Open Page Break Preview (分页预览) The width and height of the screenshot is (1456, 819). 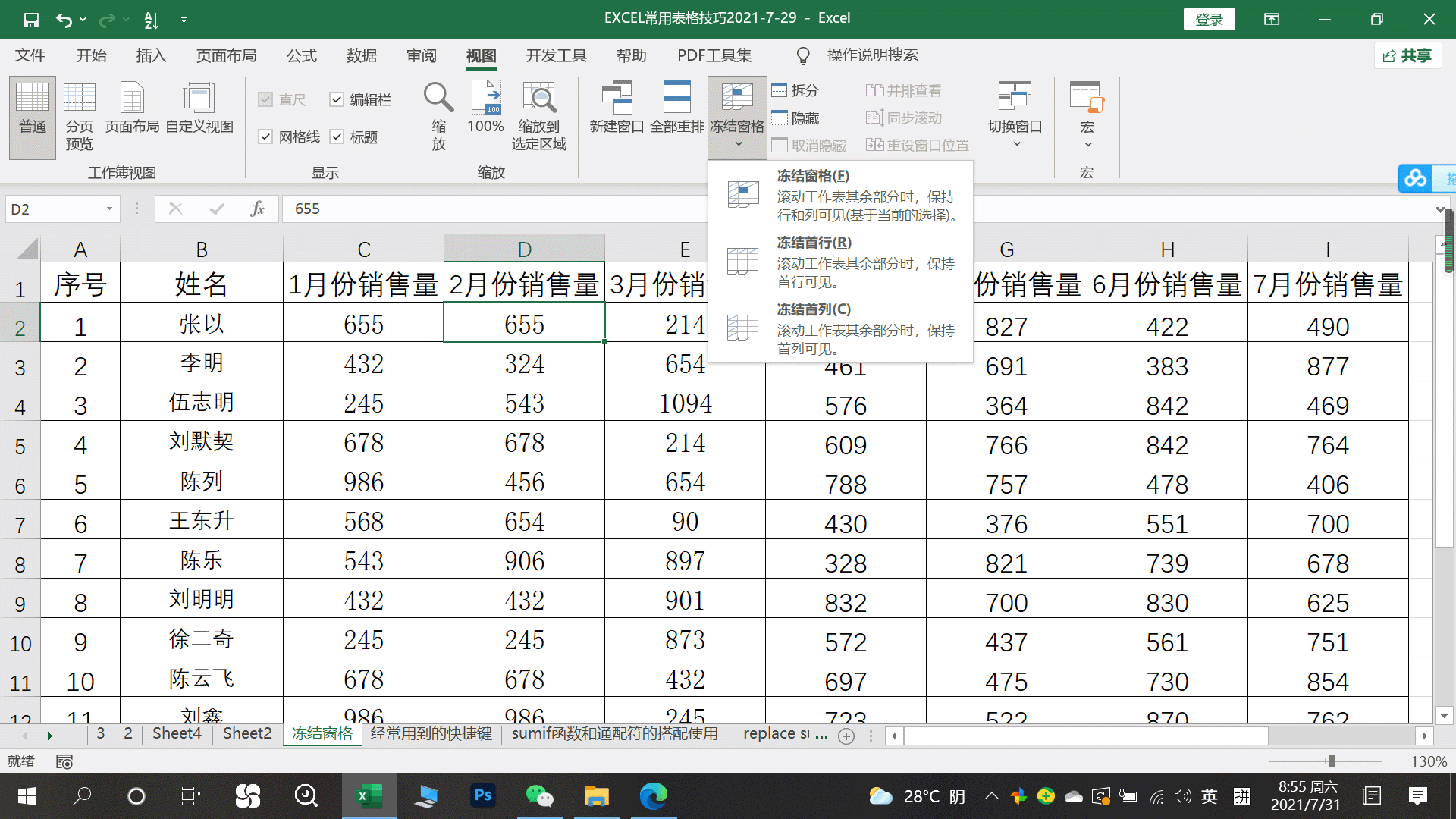click(x=79, y=118)
